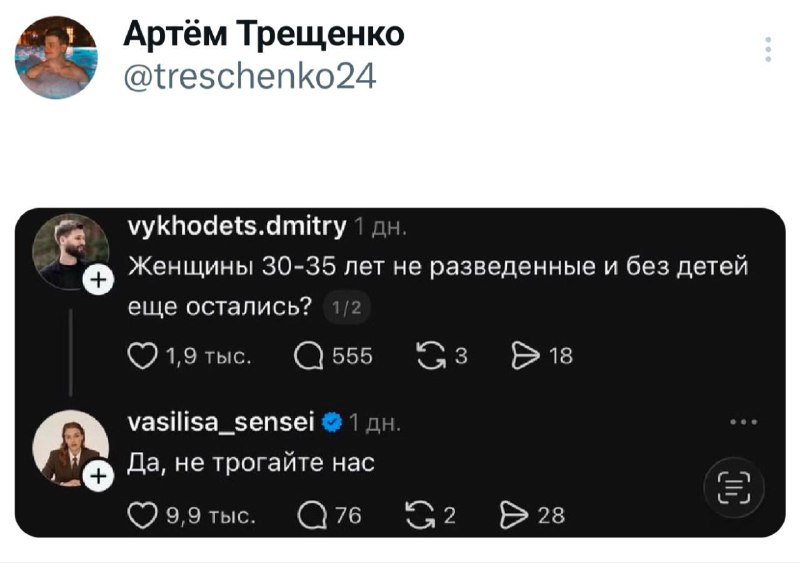Like the vykhodets.dmitry post heart icon
Screen dimensions: 800x563
tap(144, 357)
